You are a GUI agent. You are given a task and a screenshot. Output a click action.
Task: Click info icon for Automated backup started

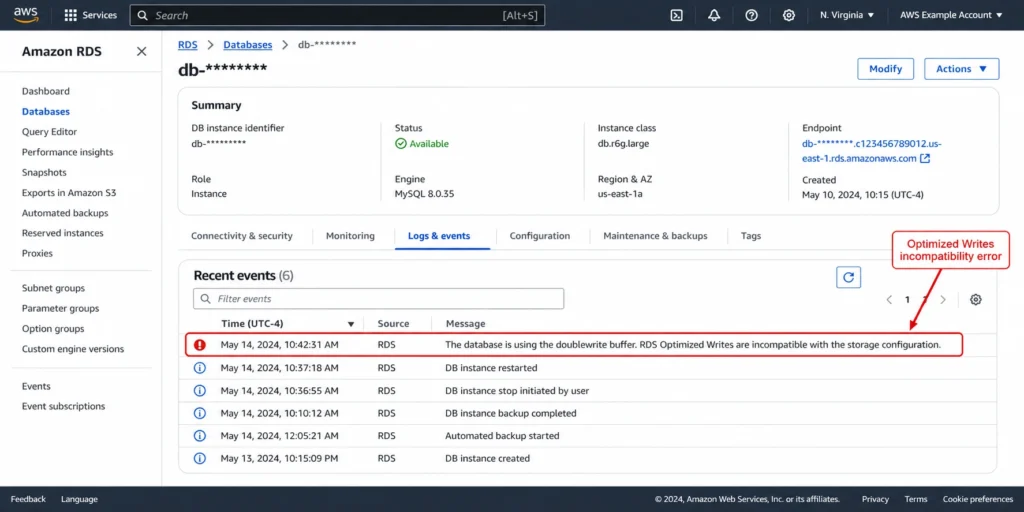tap(200, 436)
